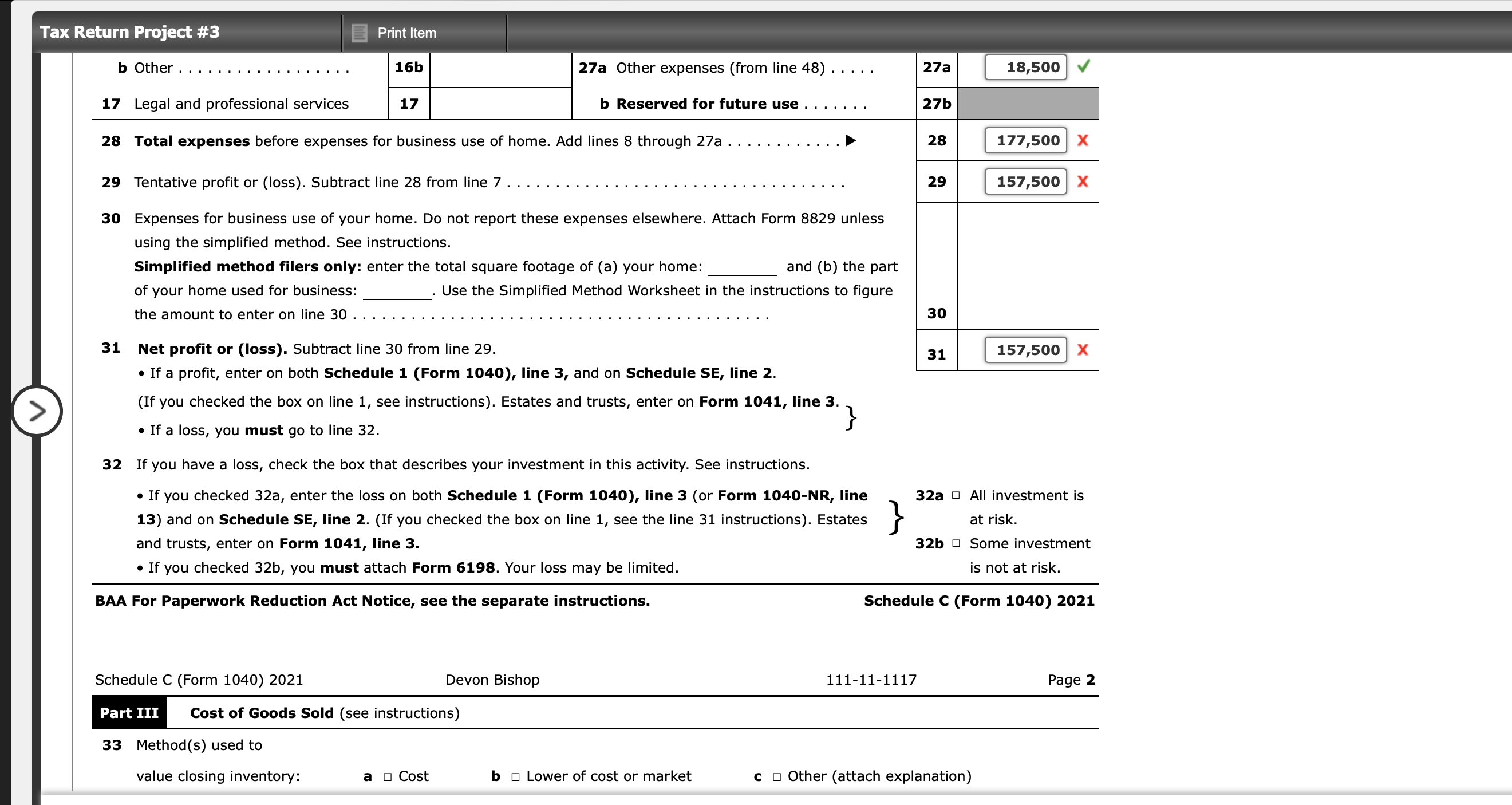The image size is (1512, 805).
Task: Click the black arrow marker after line 28 text
Action: click(x=851, y=140)
